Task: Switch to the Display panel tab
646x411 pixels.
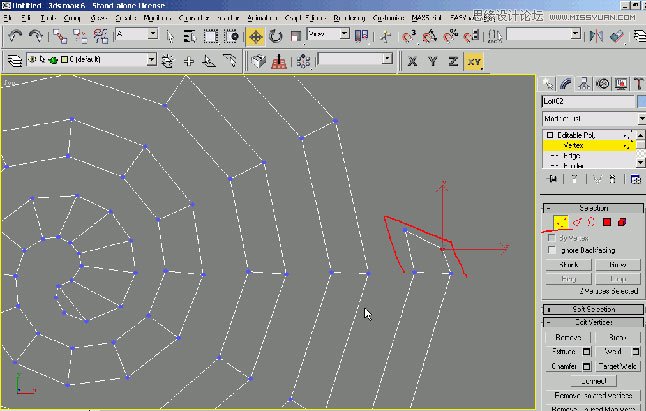Action: pyautogui.click(x=621, y=84)
